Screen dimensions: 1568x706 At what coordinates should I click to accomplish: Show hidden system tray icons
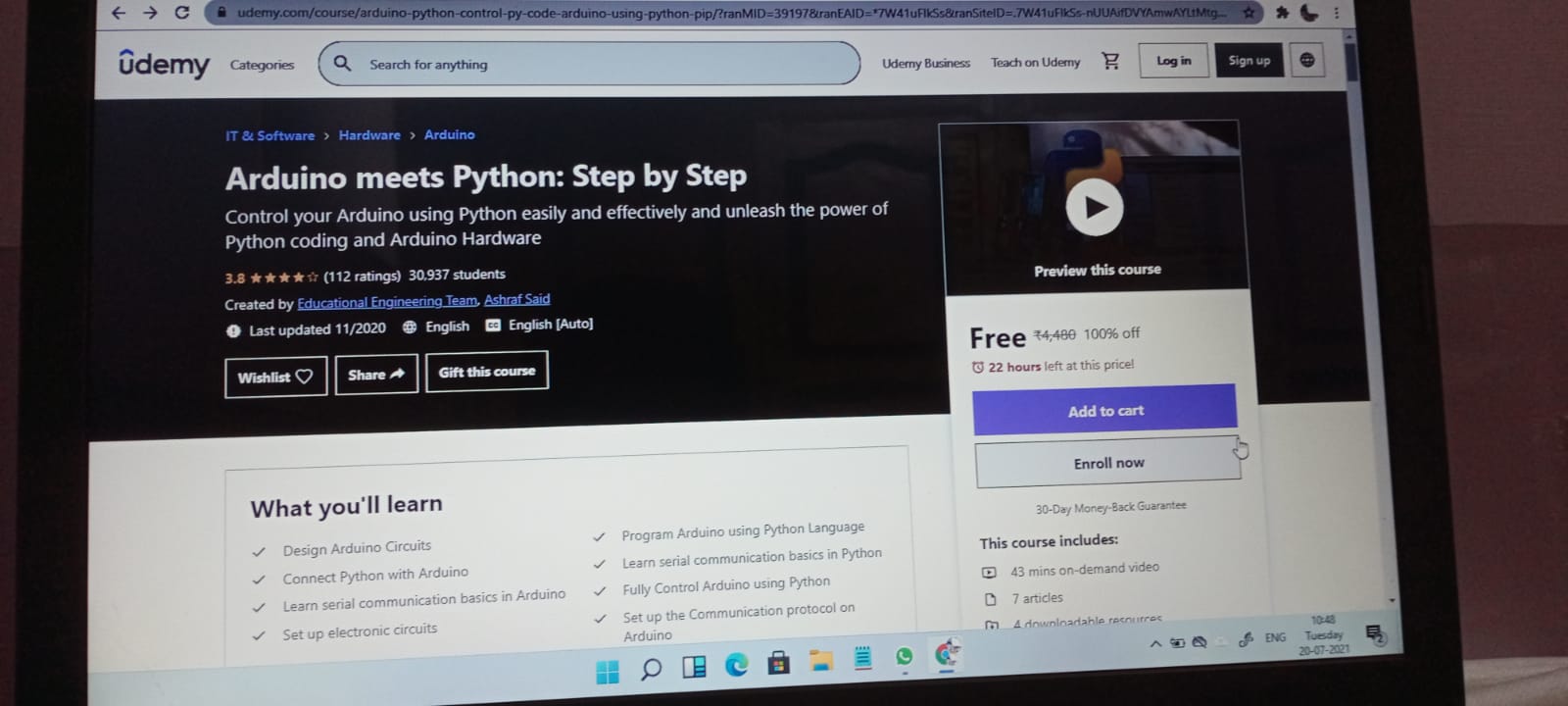click(x=1155, y=644)
